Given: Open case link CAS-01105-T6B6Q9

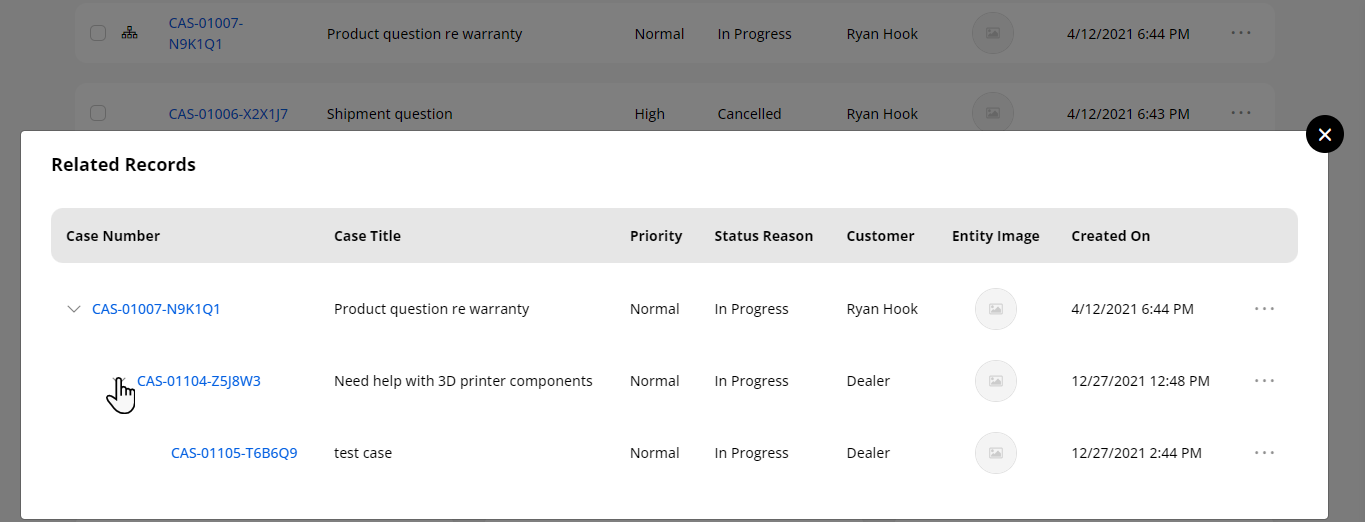Looking at the screenshot, I should (234, 453).
